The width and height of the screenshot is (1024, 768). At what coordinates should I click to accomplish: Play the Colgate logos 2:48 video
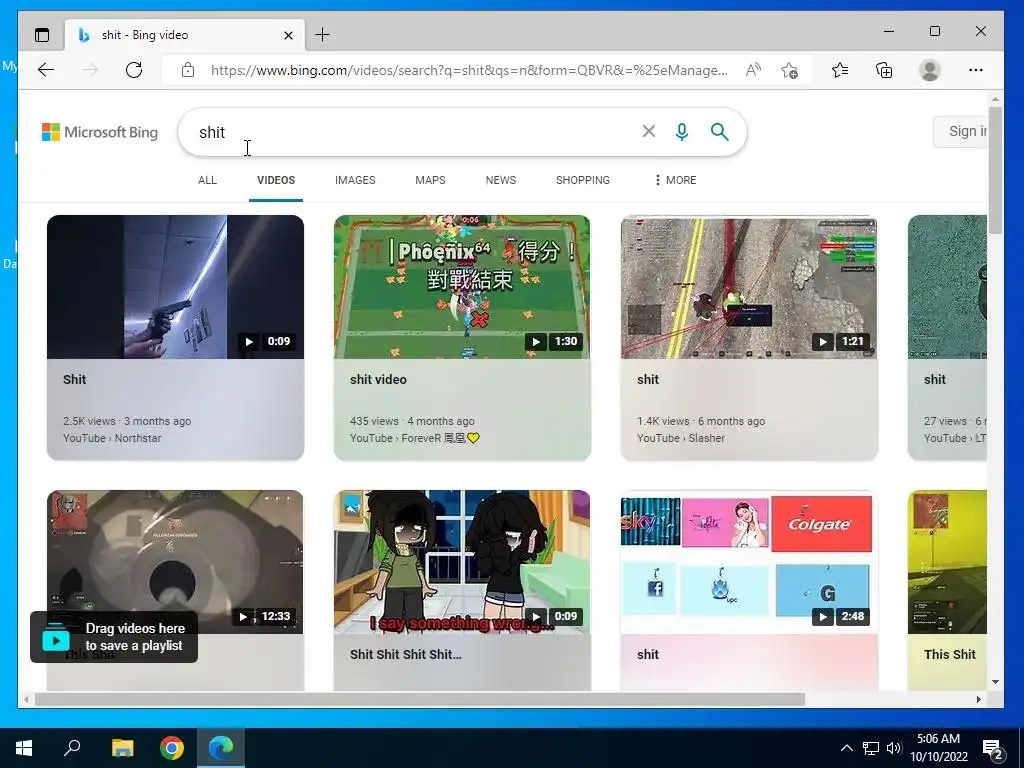(x=749, y=562)
